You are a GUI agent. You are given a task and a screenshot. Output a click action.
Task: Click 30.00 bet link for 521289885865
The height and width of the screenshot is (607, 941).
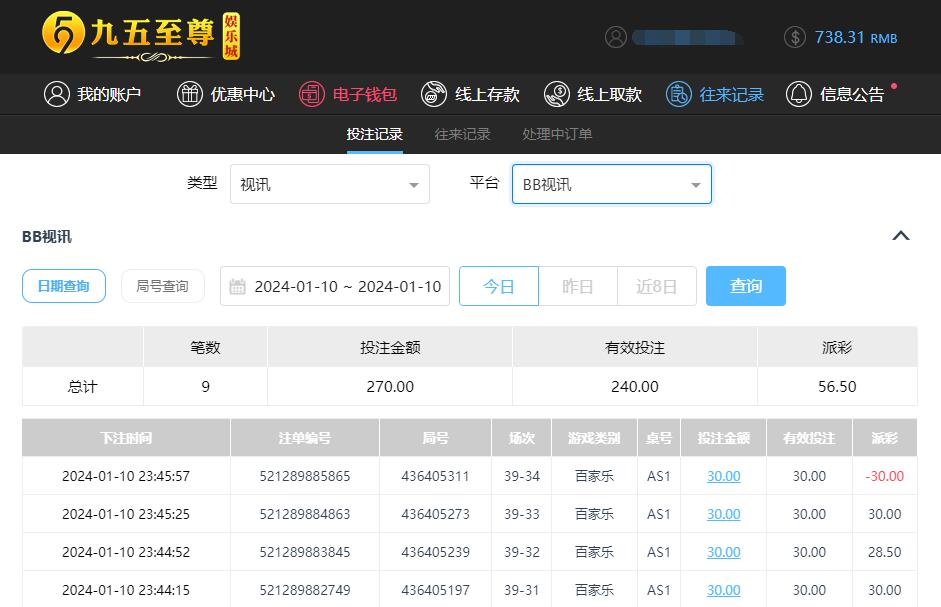point(723,476)
